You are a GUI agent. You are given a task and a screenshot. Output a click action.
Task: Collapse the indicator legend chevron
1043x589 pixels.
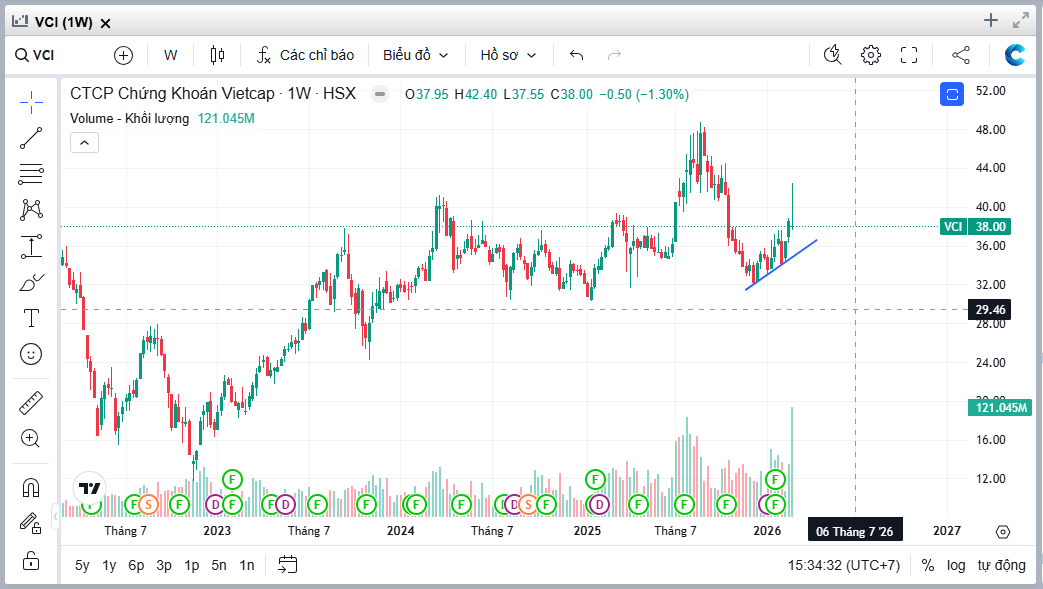point(84,143)
